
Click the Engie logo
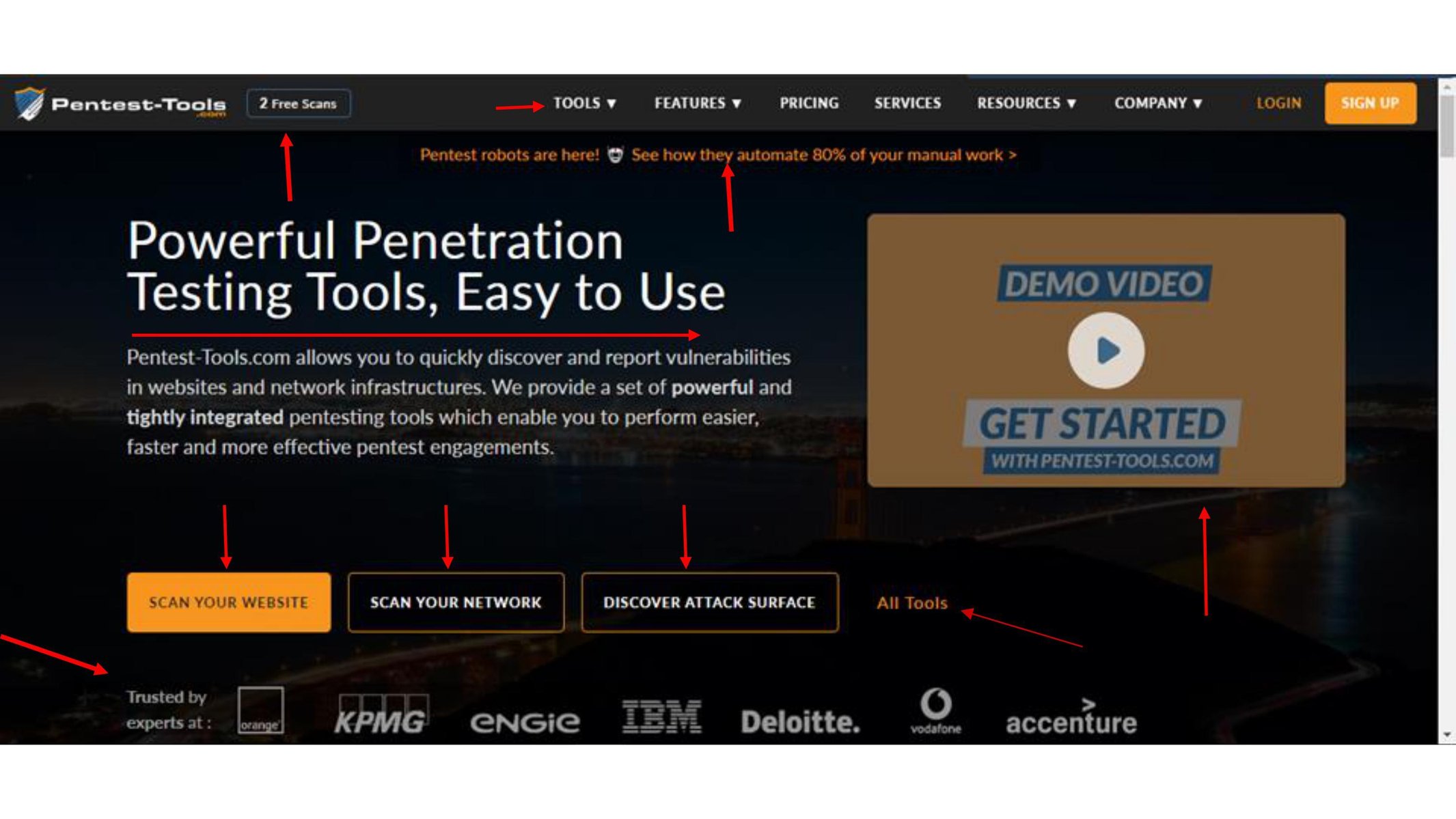point(525,722)
